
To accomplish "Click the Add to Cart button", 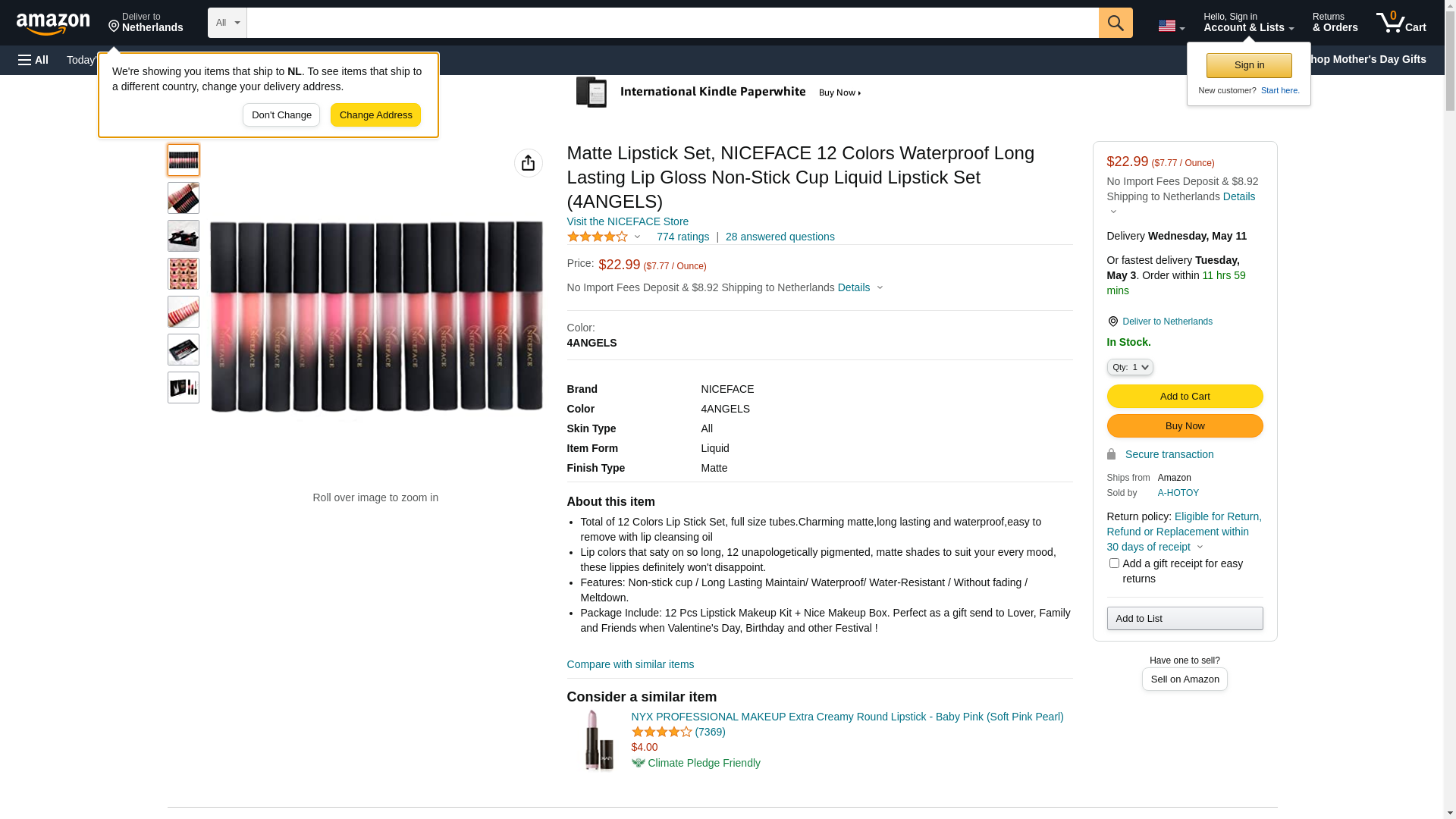I will [1185, 397].
